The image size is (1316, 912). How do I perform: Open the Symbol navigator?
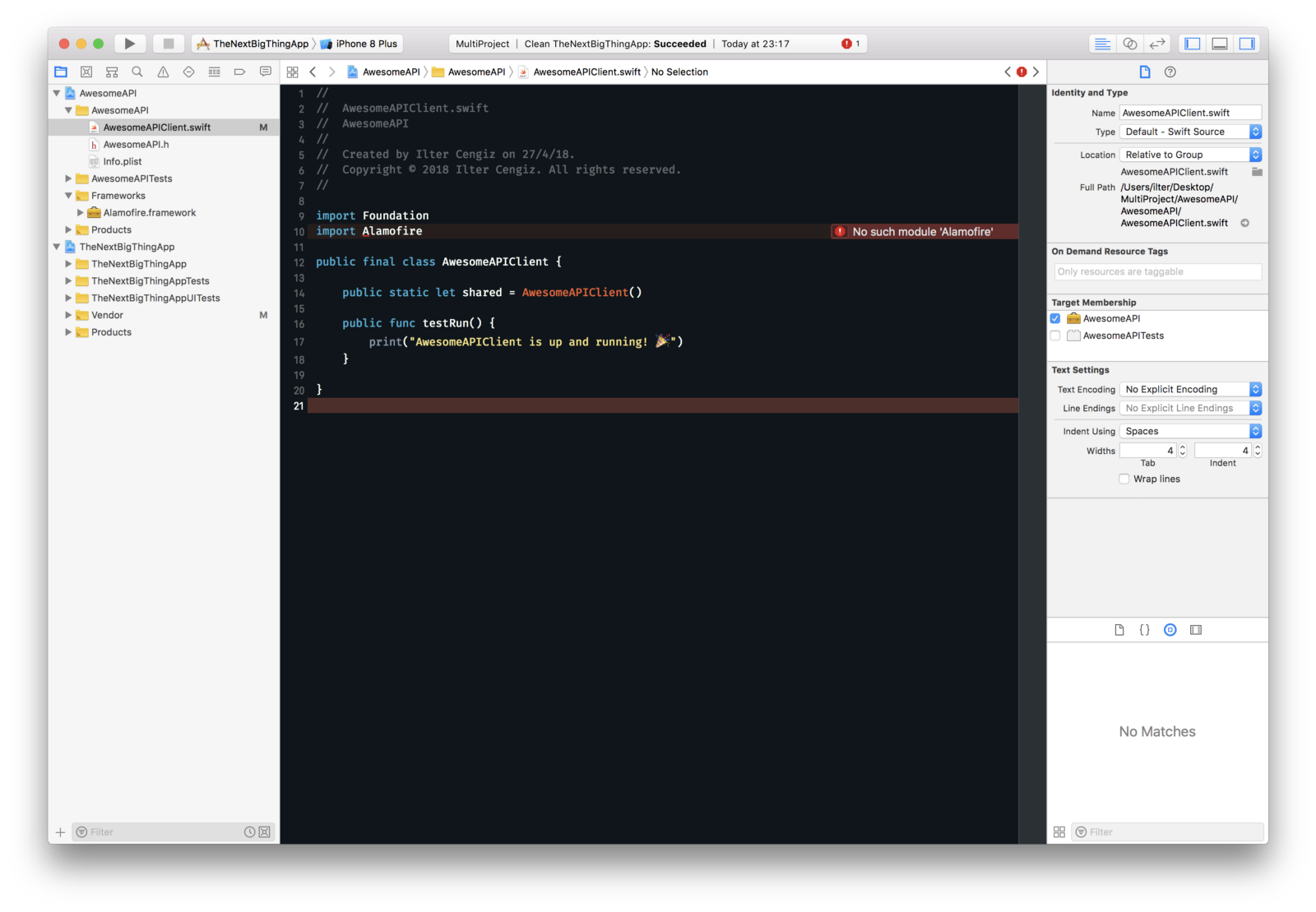pyautogui.click(x=112, y=72)
